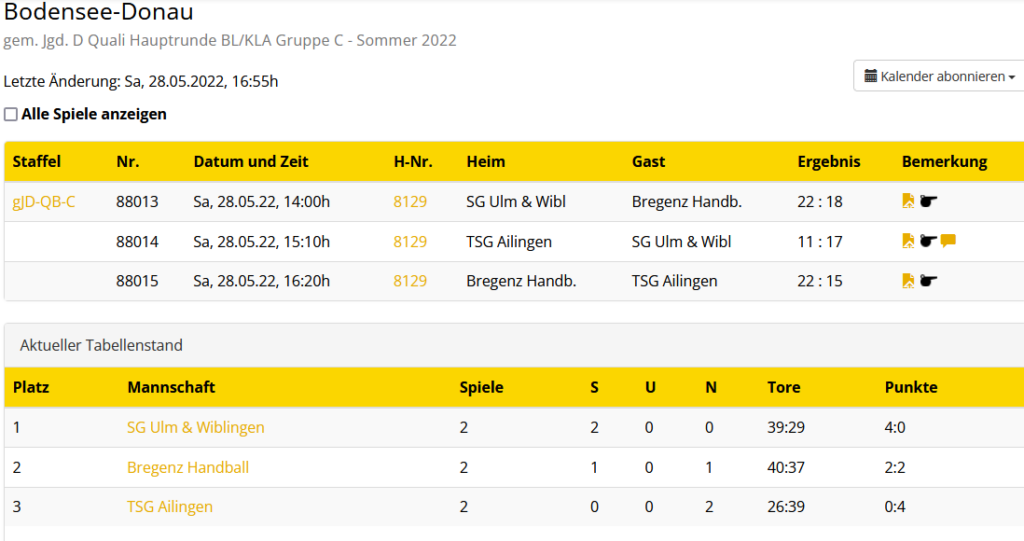
Task: Expand Kalender abonnieren dropdown arrow
Action: pos(1012,77)
